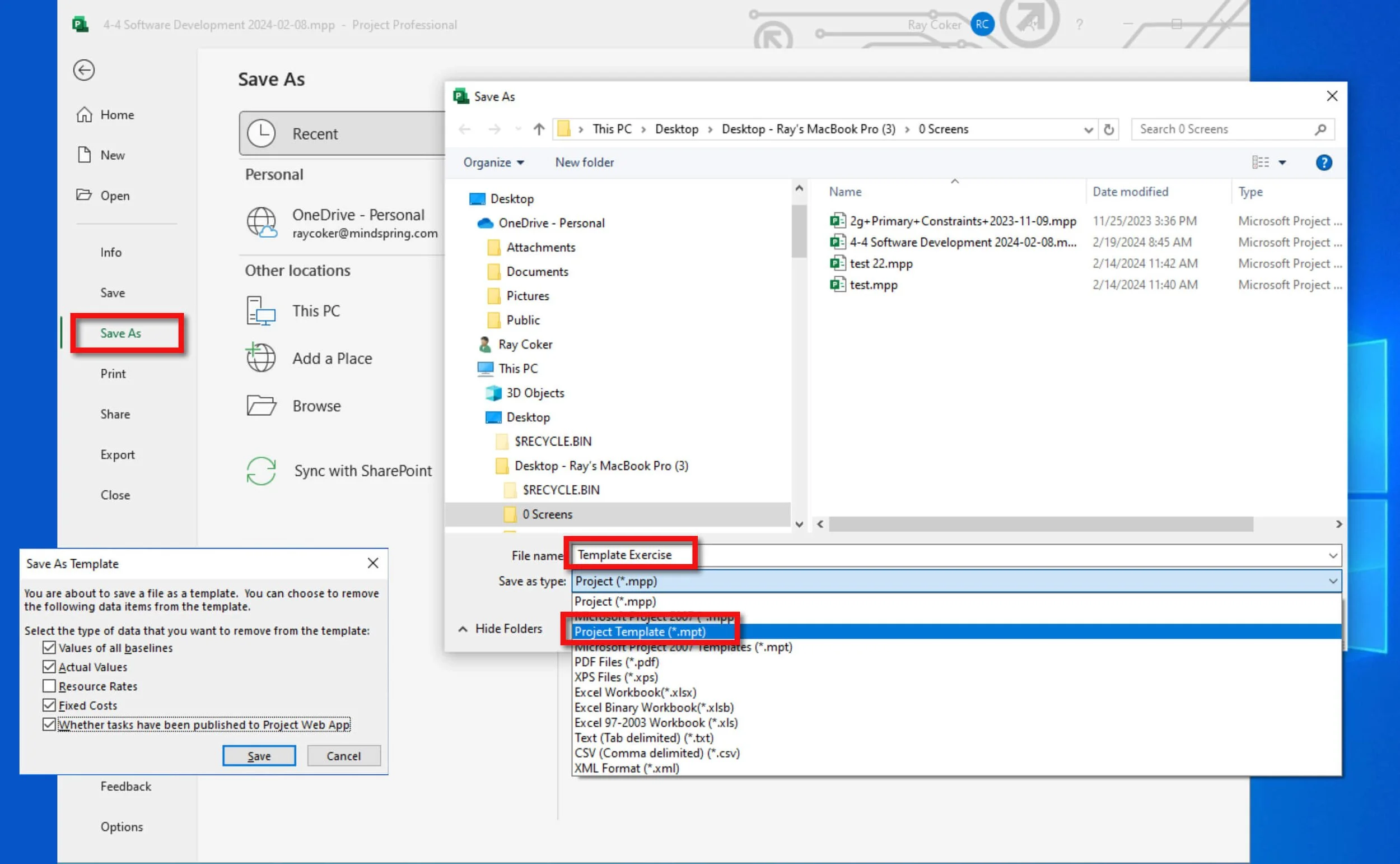Viewport: 1400px width, 864px height.
Task: Create a New project
Action: [101, 155]
